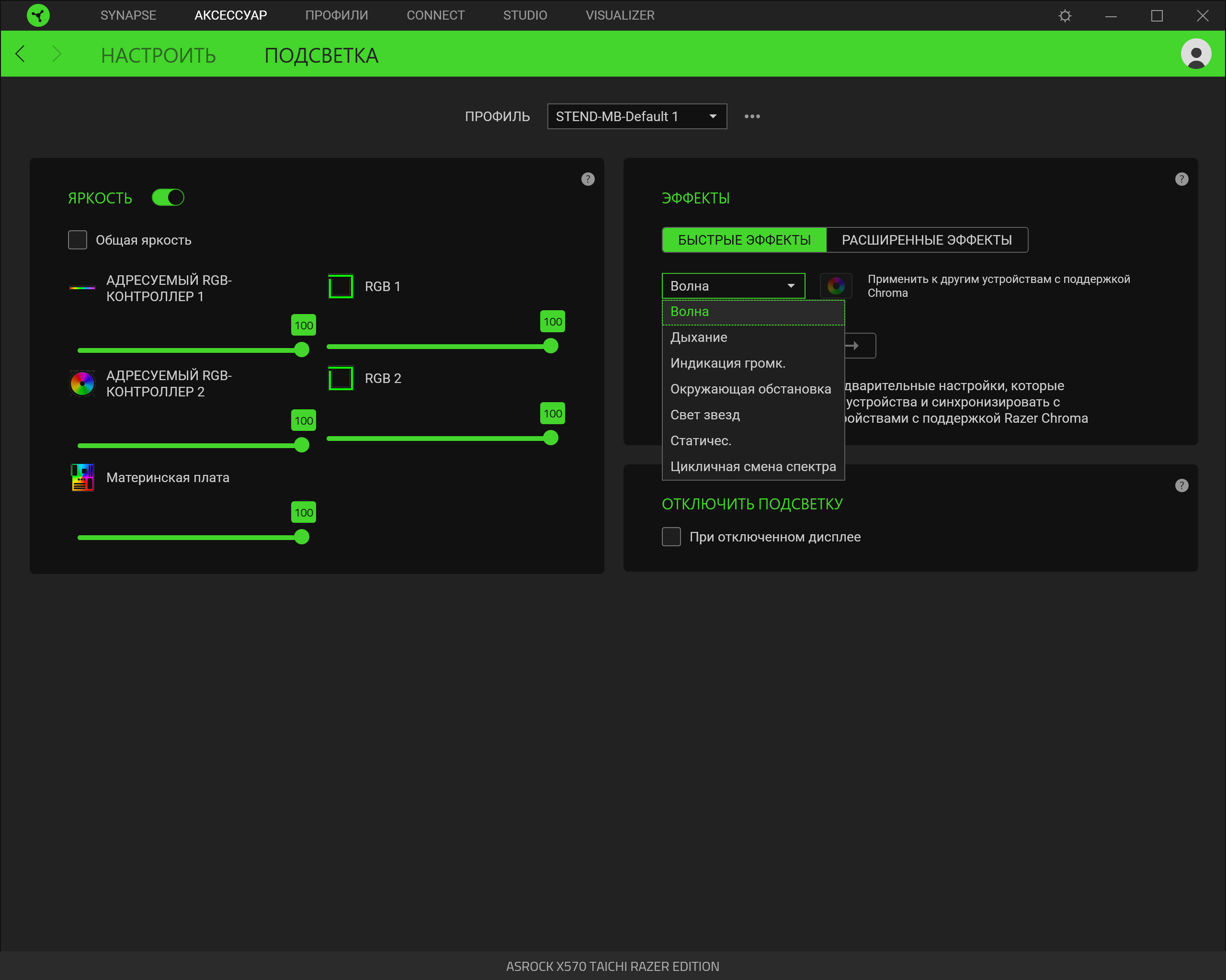Image resolution: width=1226 pixels, height=980 pixels.
Task: Click РАСШИРЕННЫЕ ЭФФЕКТЫ button
Action: (926, 240)
